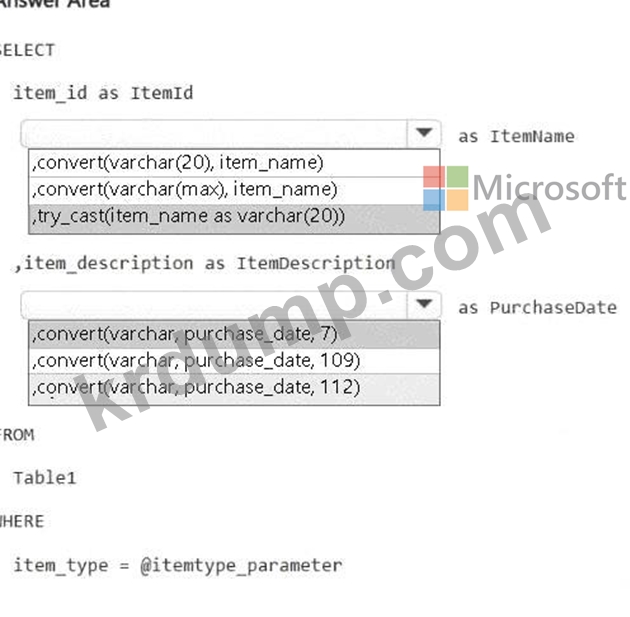Click the Microsoft four-square logo
The height and width of the screenshot is (617, 630).
pos(446,188)
